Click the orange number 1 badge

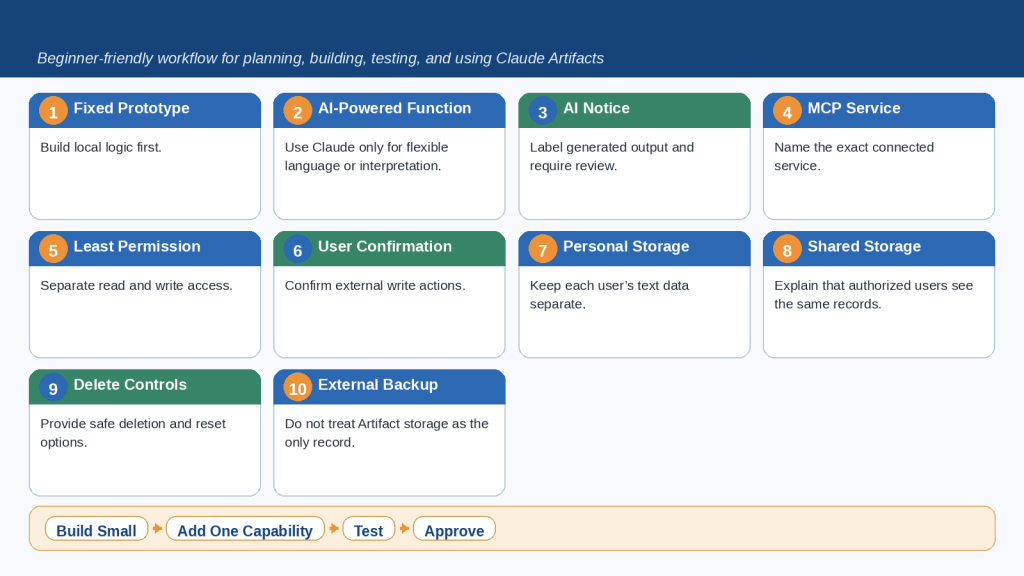pos(53,111)
